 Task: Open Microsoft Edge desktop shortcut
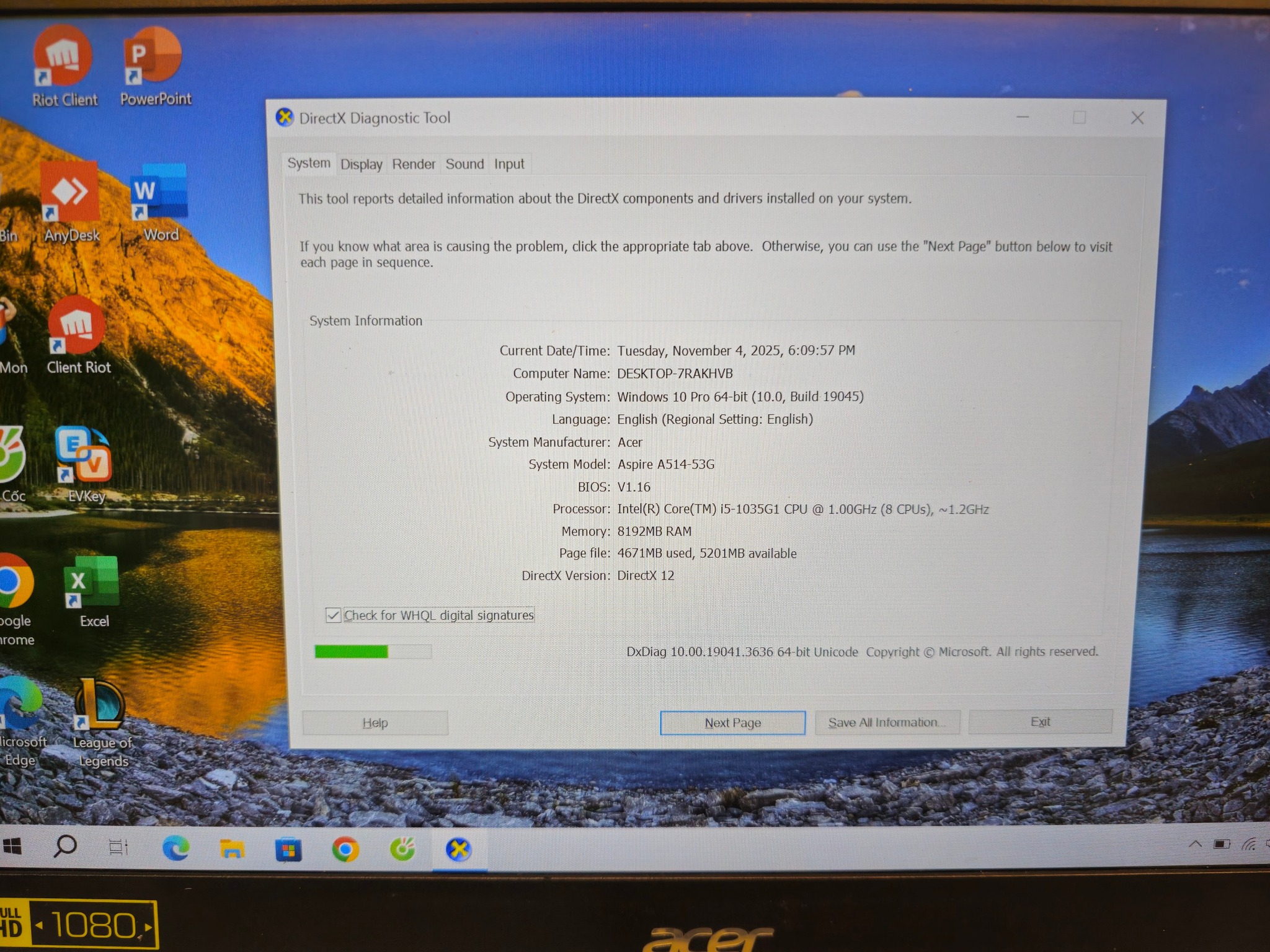(x=22, y=722)
